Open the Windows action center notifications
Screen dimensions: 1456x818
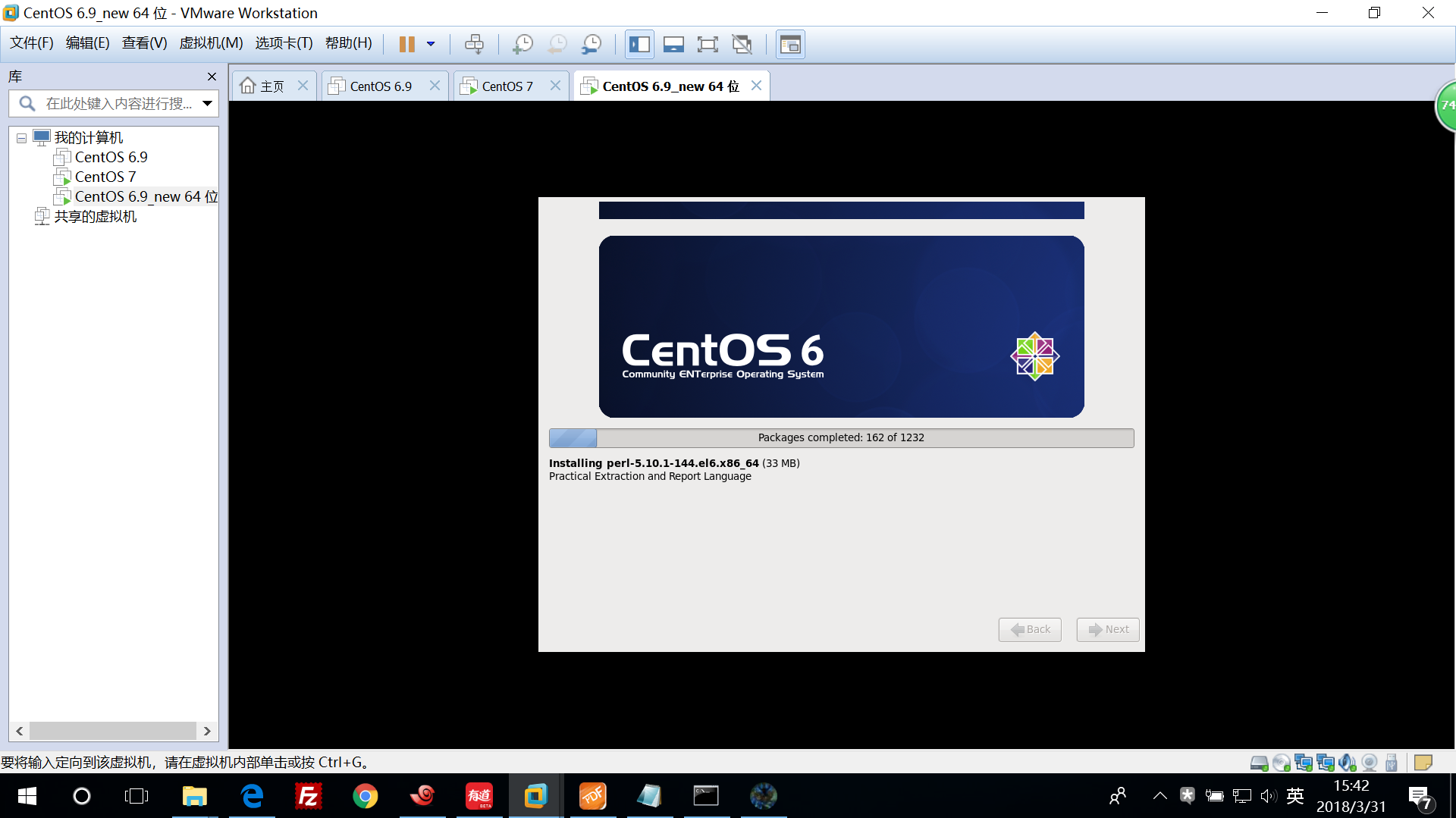[1420, 798]
